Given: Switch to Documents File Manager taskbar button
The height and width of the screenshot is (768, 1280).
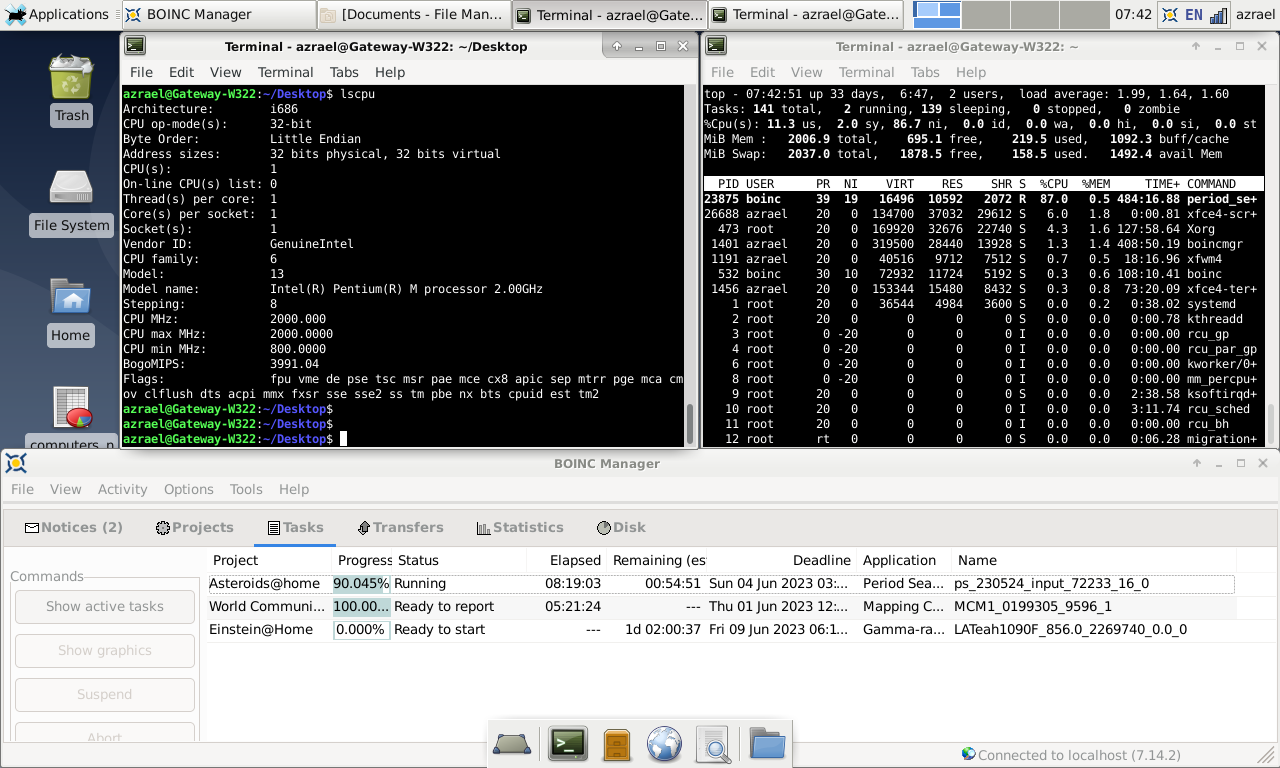Looking at the screenshot, I should [x=414, y=14].
